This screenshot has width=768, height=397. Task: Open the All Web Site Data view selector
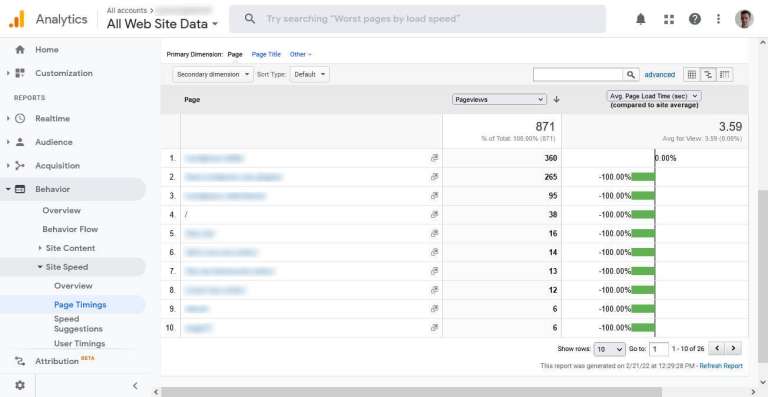point(162,24)
